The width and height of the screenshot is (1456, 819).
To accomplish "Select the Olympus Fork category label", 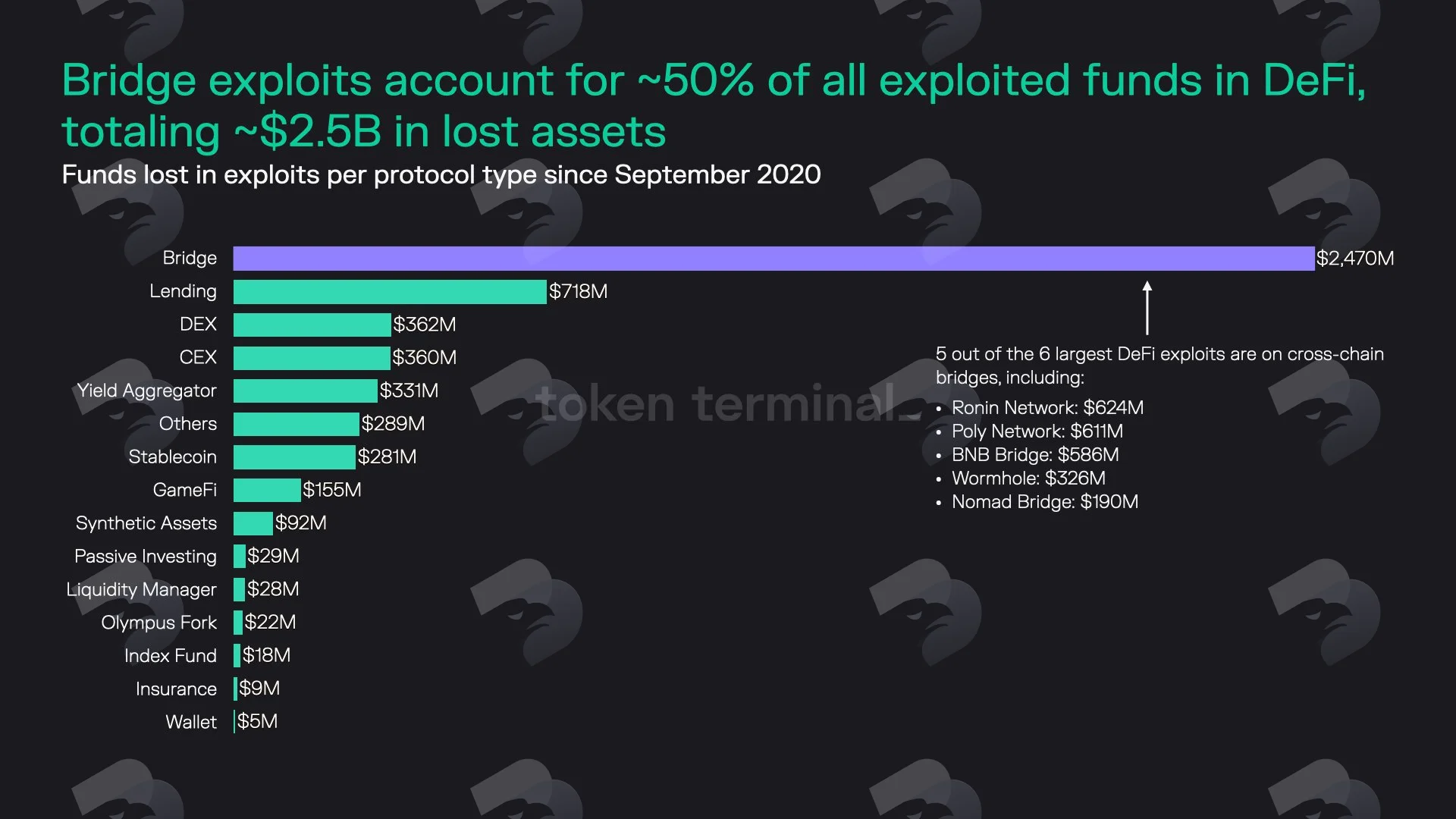I will click(x=159, y=623).
